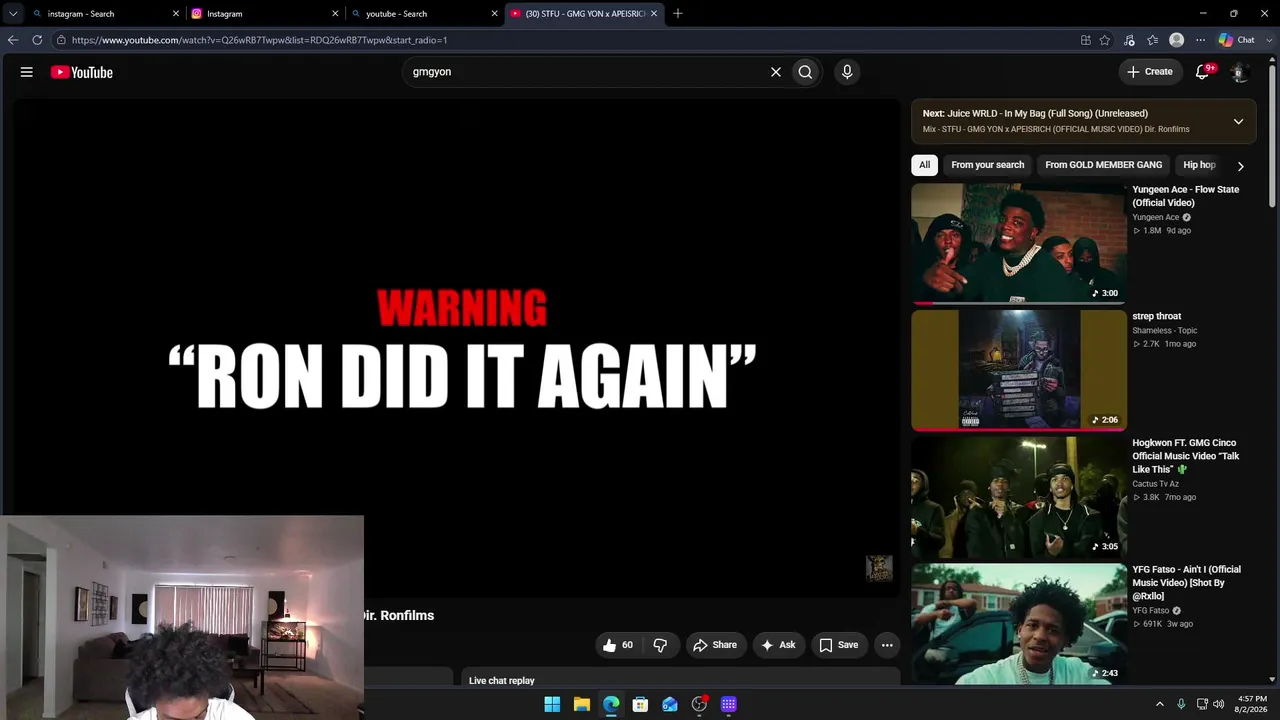Open the browser Settings and more menu

click(1201, 40)
